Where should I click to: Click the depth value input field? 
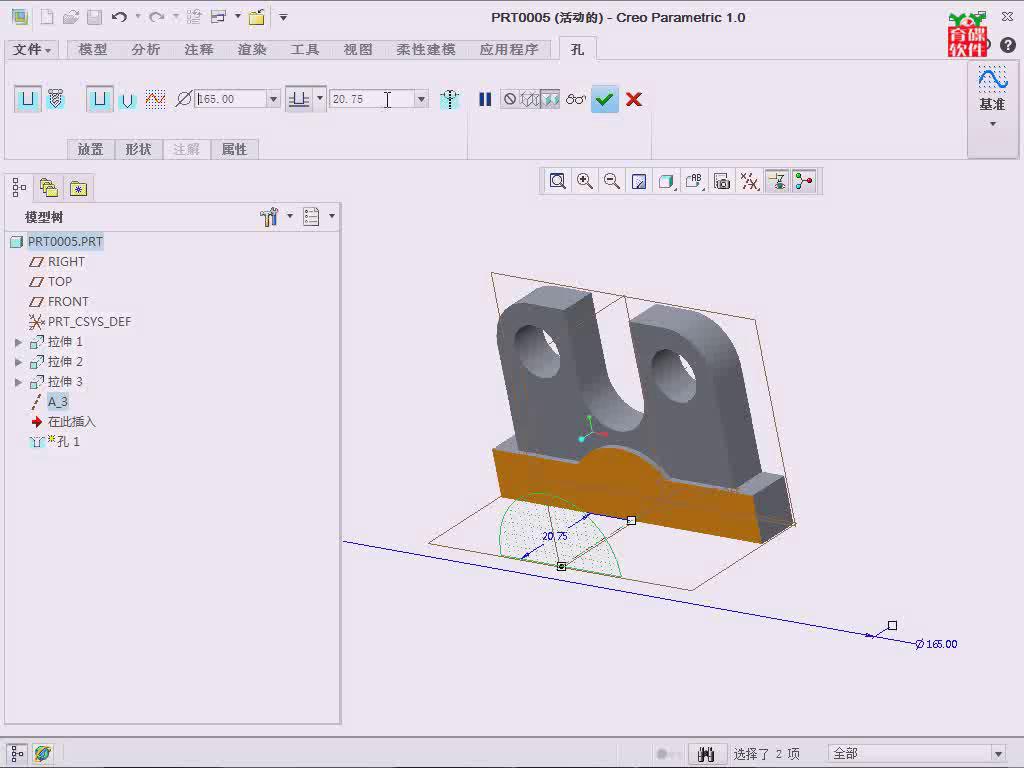point(372,99)
